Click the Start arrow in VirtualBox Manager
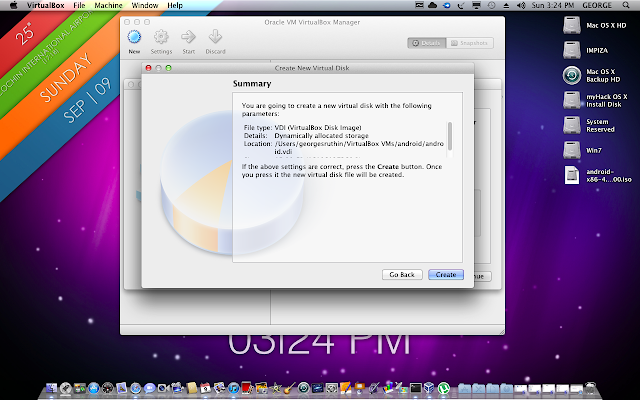This screenshot has width=640, height=400. click(188, 38)
